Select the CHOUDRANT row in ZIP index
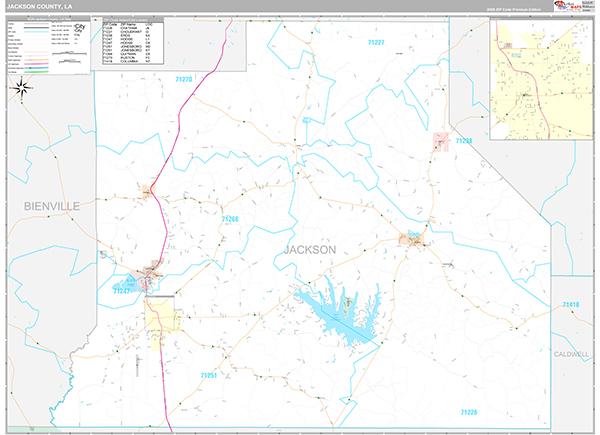600x435 pixels. click(x=127, y=32)
